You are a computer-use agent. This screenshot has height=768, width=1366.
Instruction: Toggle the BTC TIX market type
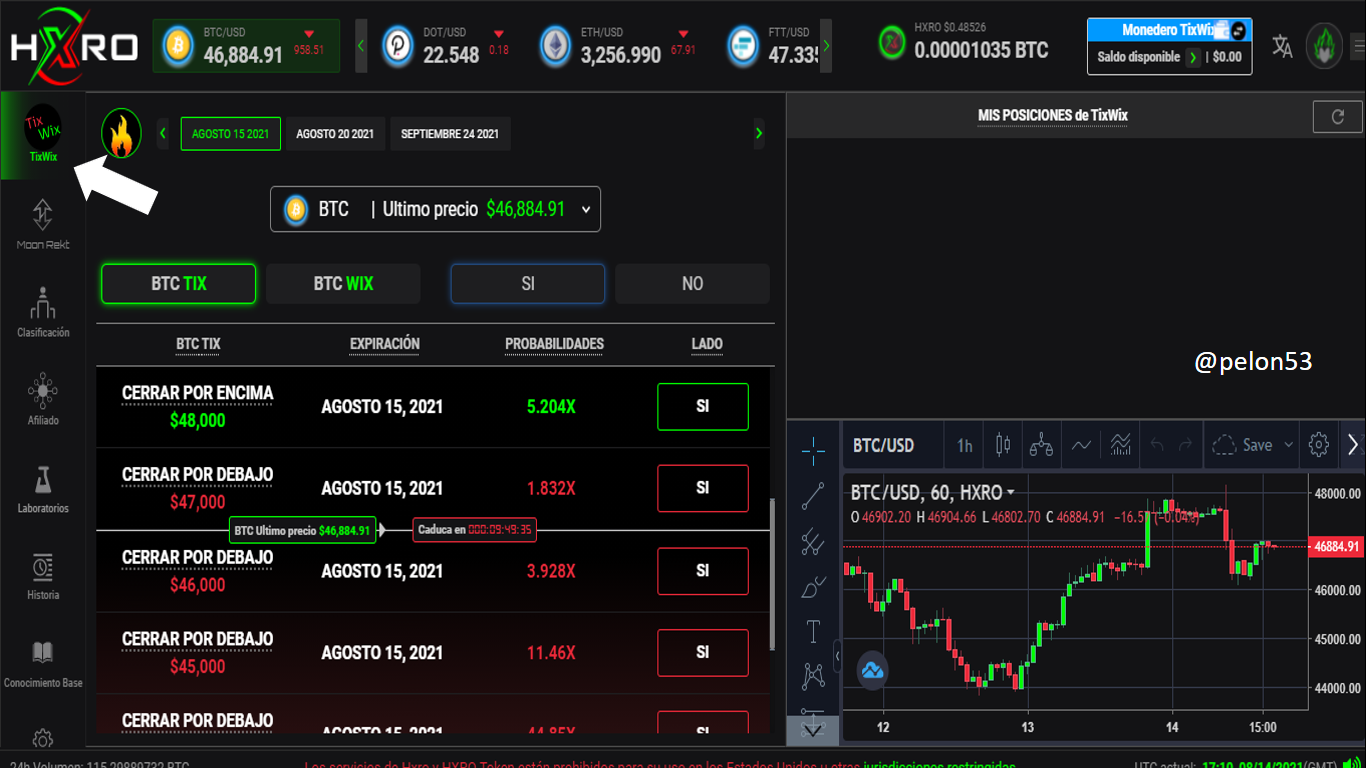click(x=178, y=284)
